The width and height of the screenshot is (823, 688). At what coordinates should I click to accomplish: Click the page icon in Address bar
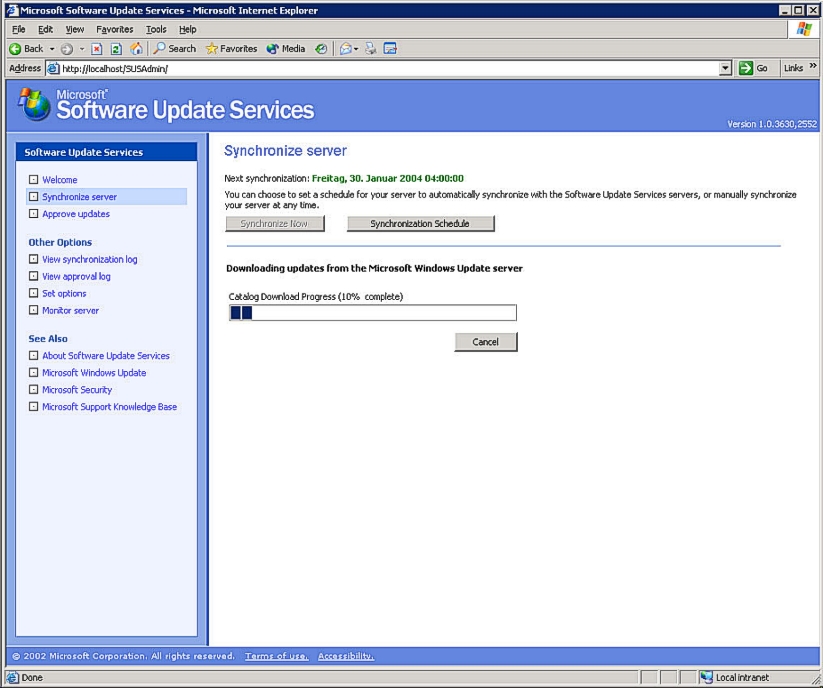coord(53,68)
